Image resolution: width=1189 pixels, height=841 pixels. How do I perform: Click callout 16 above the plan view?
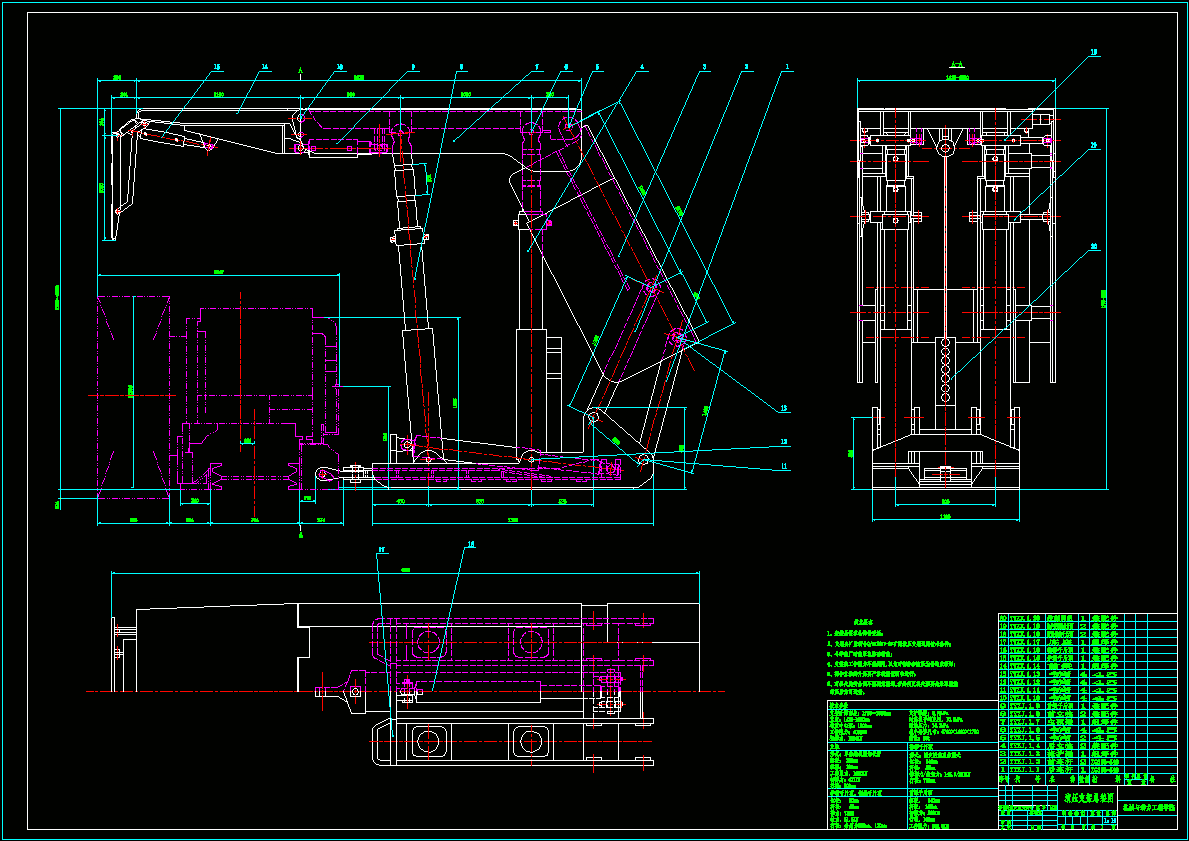470,544
